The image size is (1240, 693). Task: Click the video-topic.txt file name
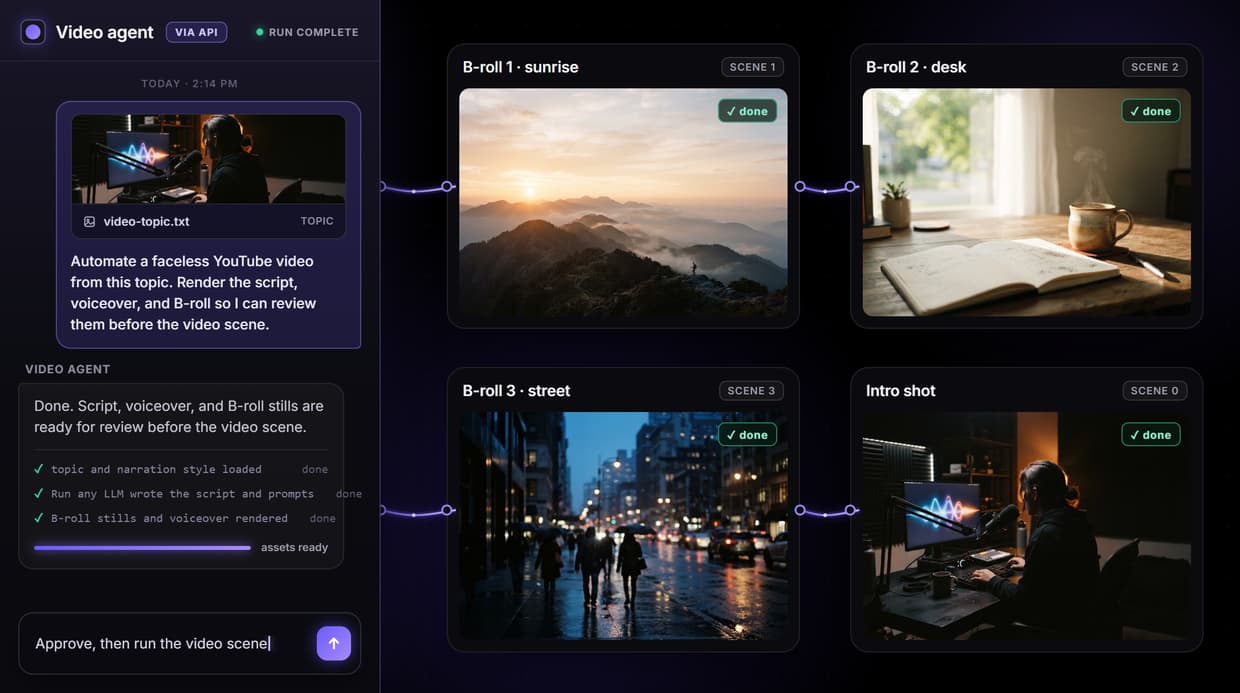(x=146, y=221)
